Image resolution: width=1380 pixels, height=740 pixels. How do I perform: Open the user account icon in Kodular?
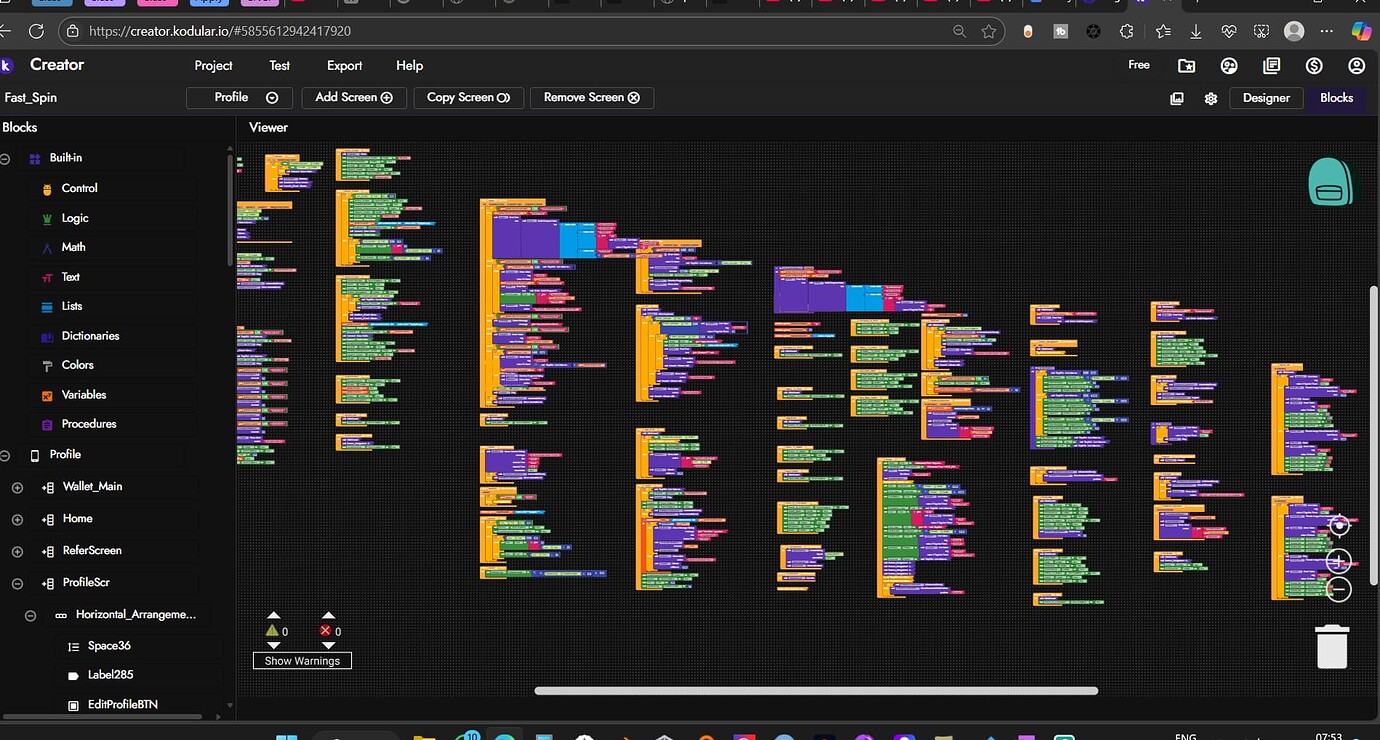[x=1356, y=66]
